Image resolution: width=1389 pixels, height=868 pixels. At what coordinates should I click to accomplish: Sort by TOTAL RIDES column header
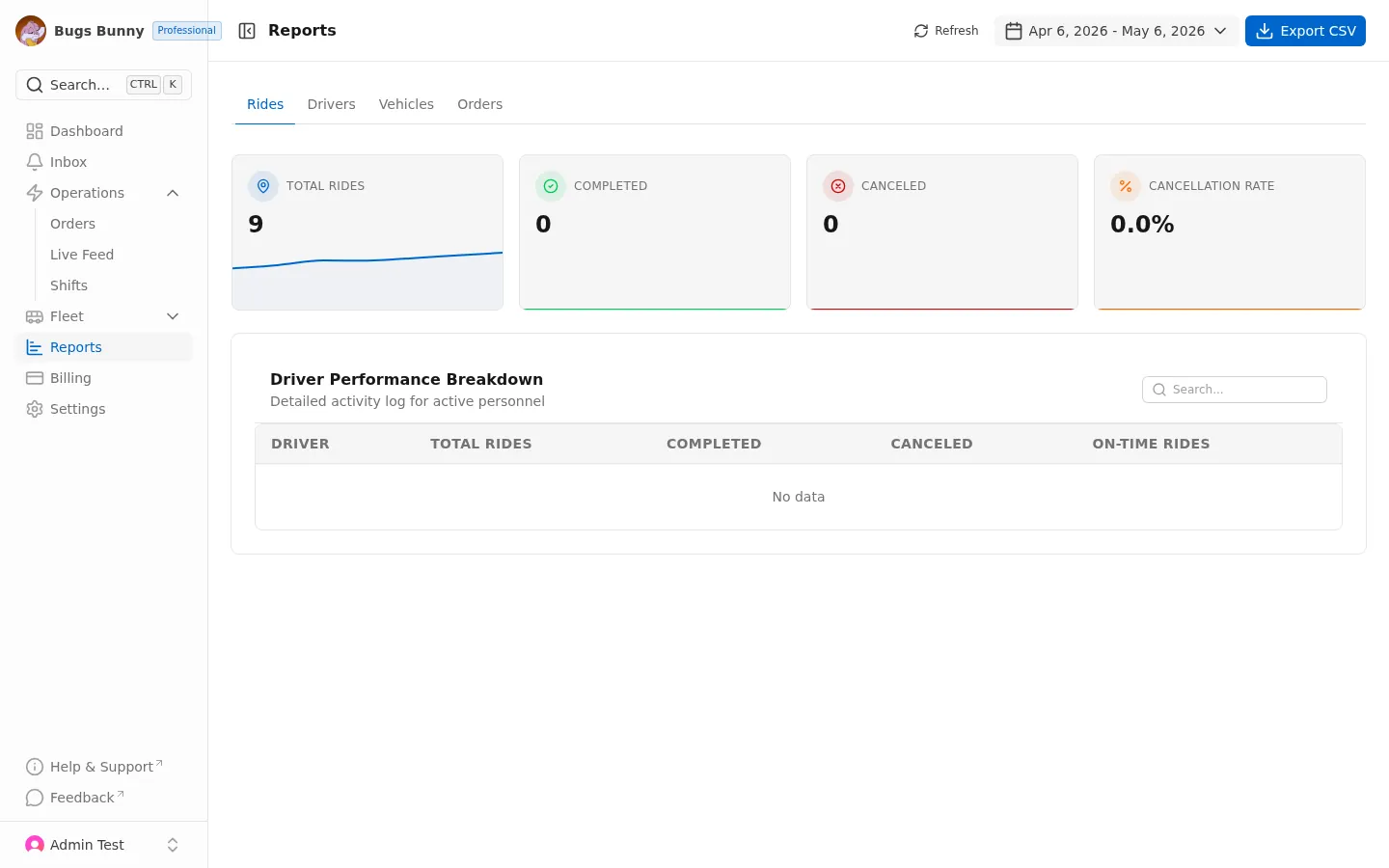pos(481,444)
